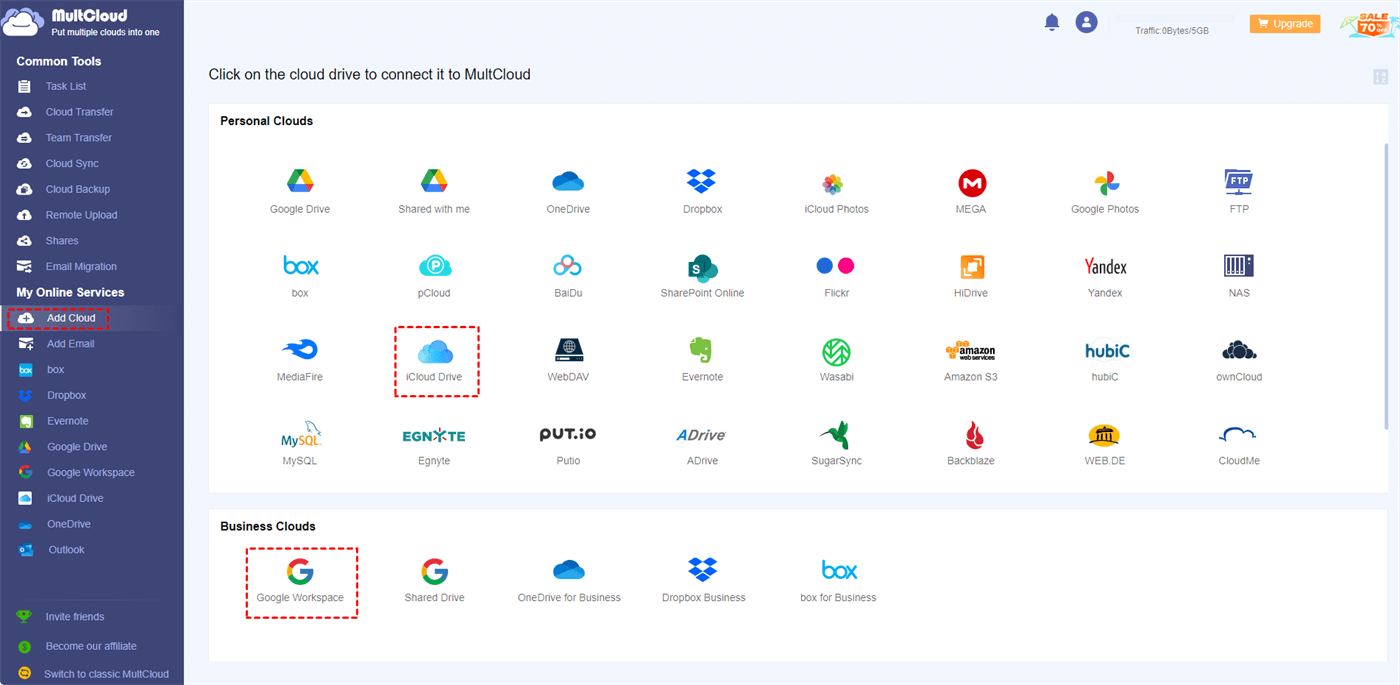This screenshot has width=1400, height=685.
Task: Connect the Wasabi storage
Action: [836, 359]
